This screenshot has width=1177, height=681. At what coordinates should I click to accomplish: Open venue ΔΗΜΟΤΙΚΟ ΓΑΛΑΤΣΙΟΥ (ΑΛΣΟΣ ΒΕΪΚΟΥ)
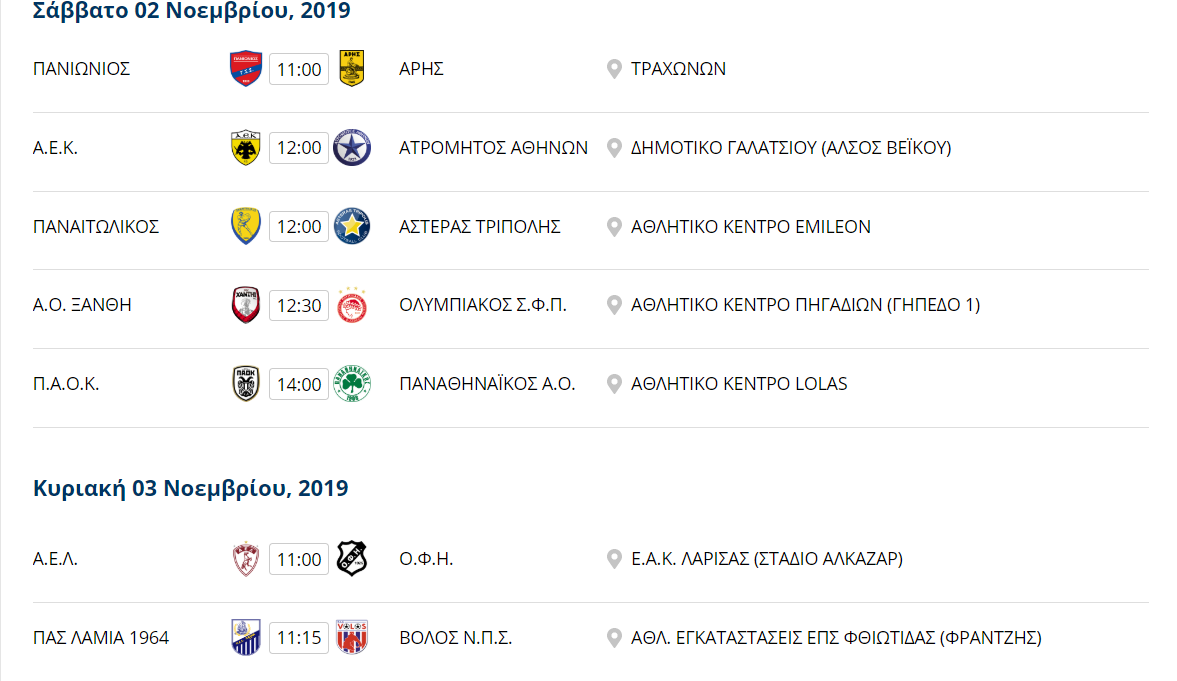[791, 148]
